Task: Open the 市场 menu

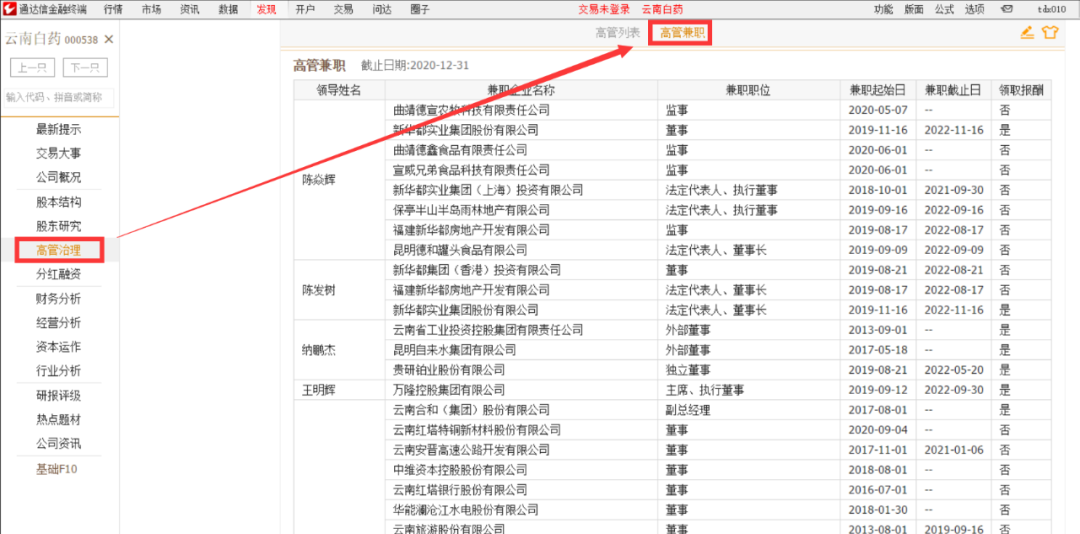Action: (x=152, y=9)
